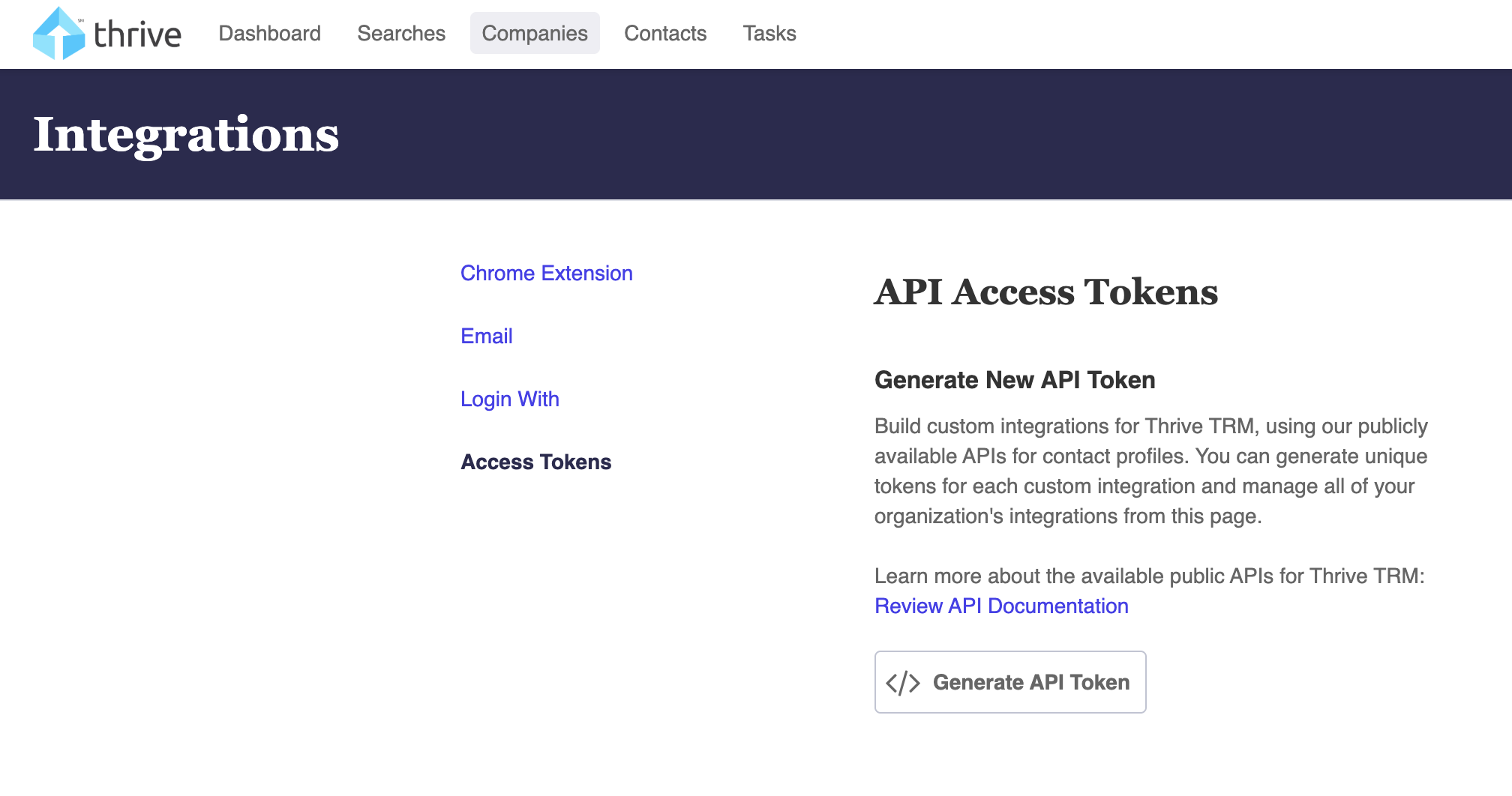
Task: Open the Review API Documentation link
Action: point(1001,606)
